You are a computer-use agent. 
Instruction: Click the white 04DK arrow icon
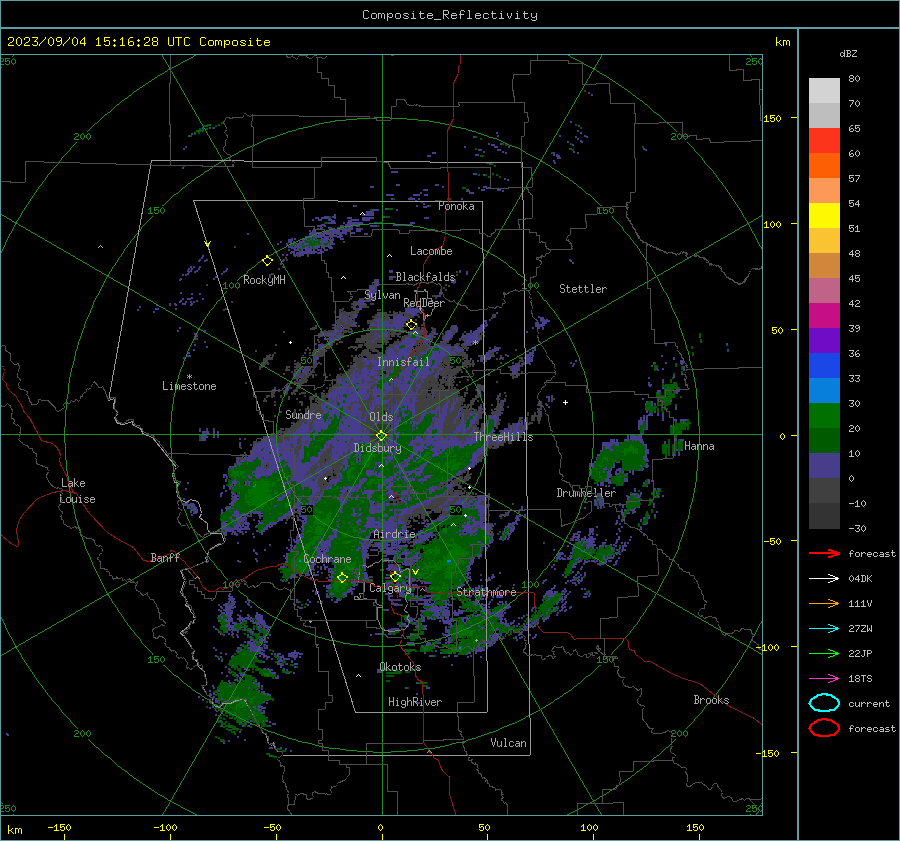[x=824, y=579]
